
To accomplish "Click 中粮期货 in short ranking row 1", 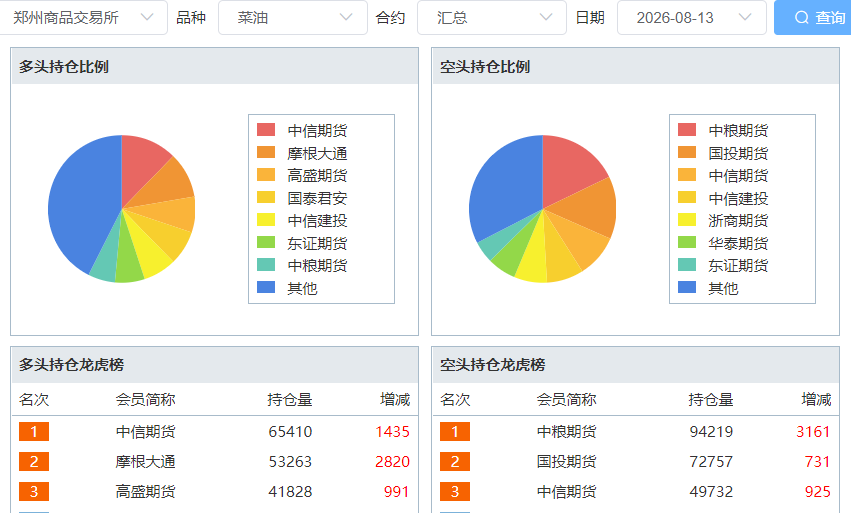I will tap(567, 432).
